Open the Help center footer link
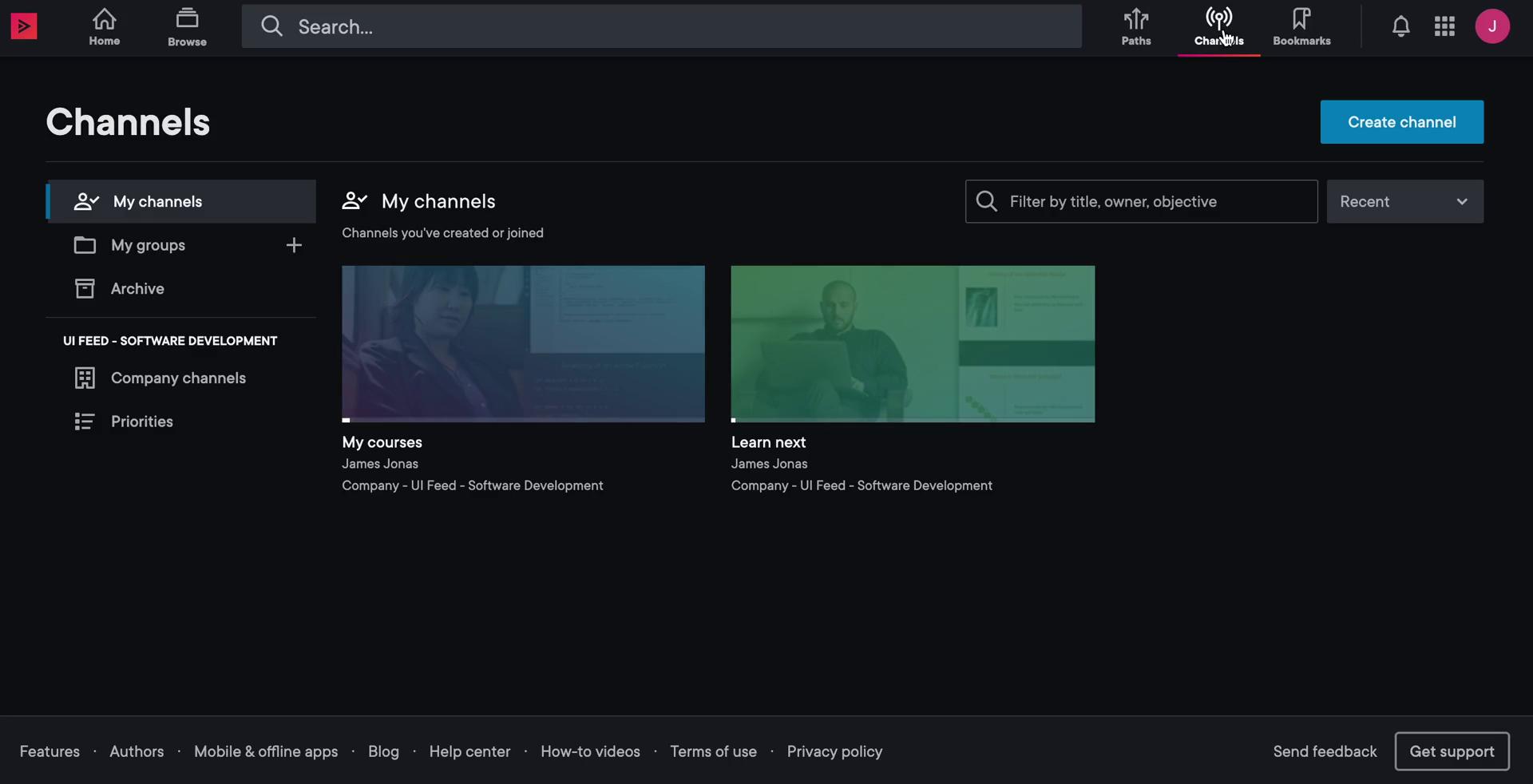Viewport: 1533px width, 784px height. [x=469, y=751]
